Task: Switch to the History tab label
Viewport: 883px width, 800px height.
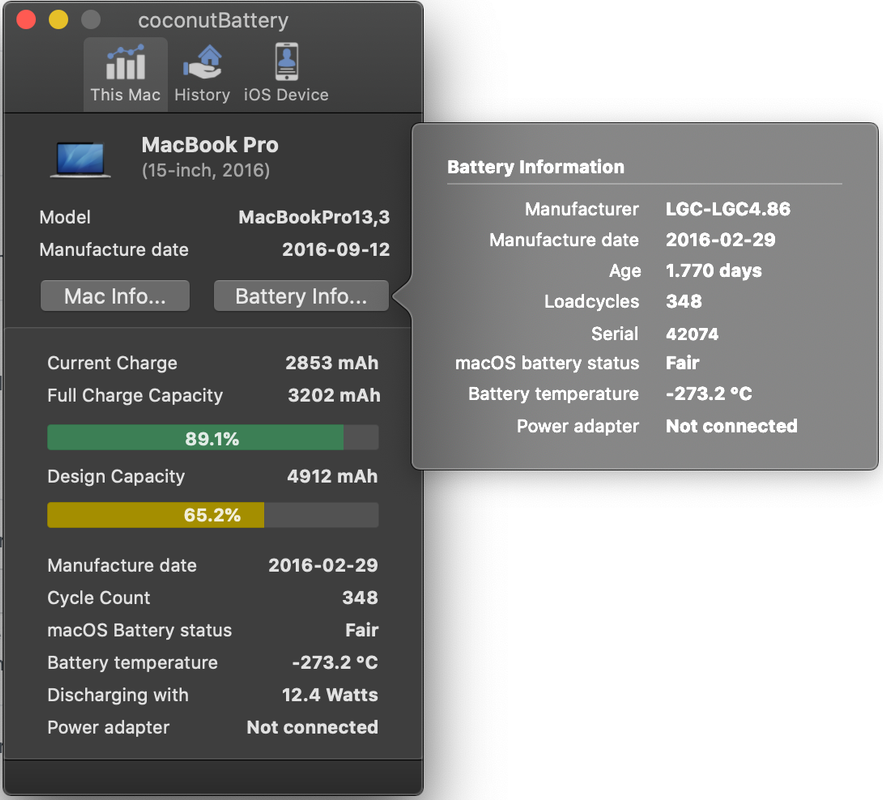Action: coord(202,95)
